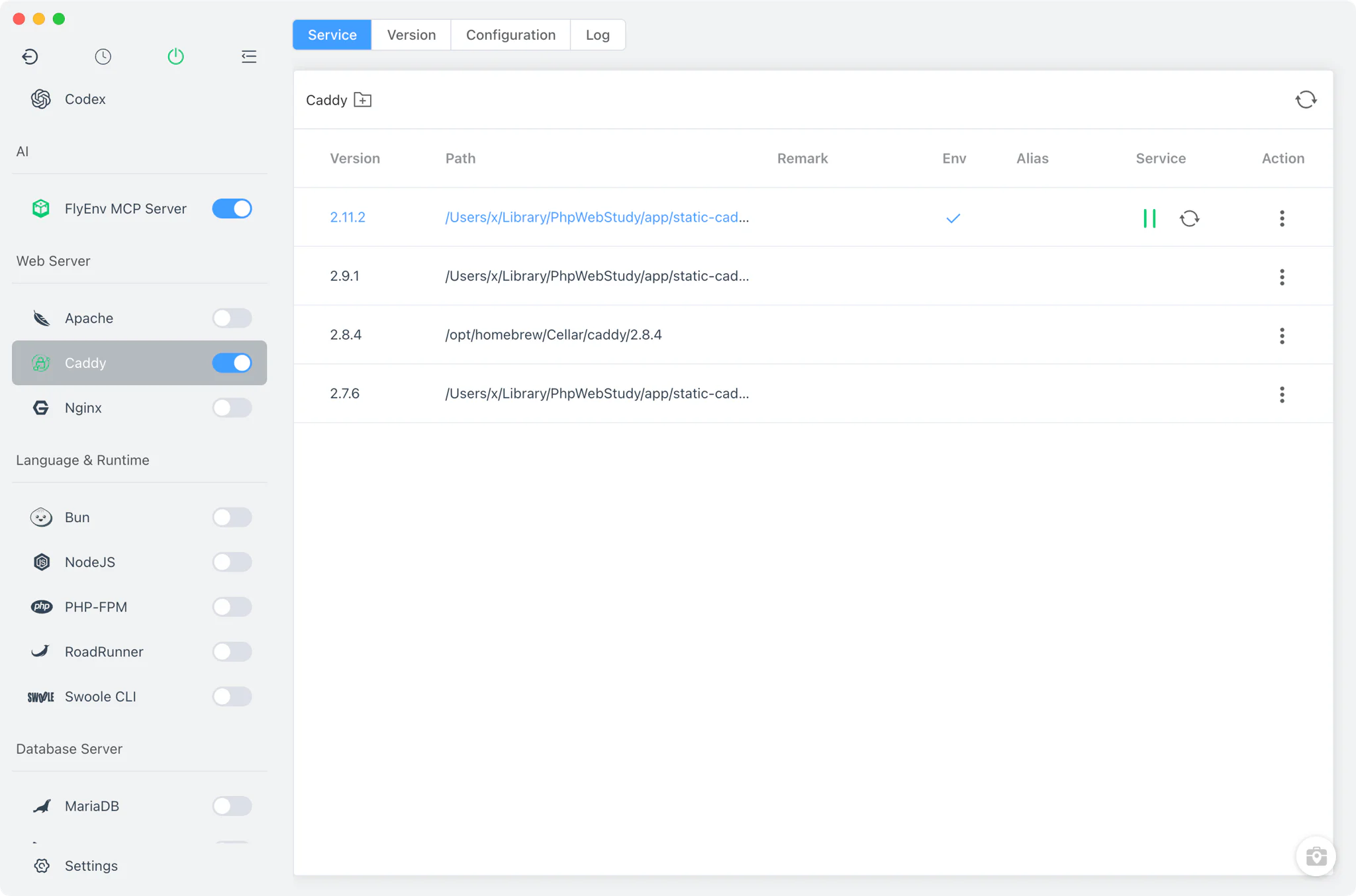This screenshot has width=1356, height=896.
Task: Select the Nginx label in sidebar
Action: tap(83, 408)
